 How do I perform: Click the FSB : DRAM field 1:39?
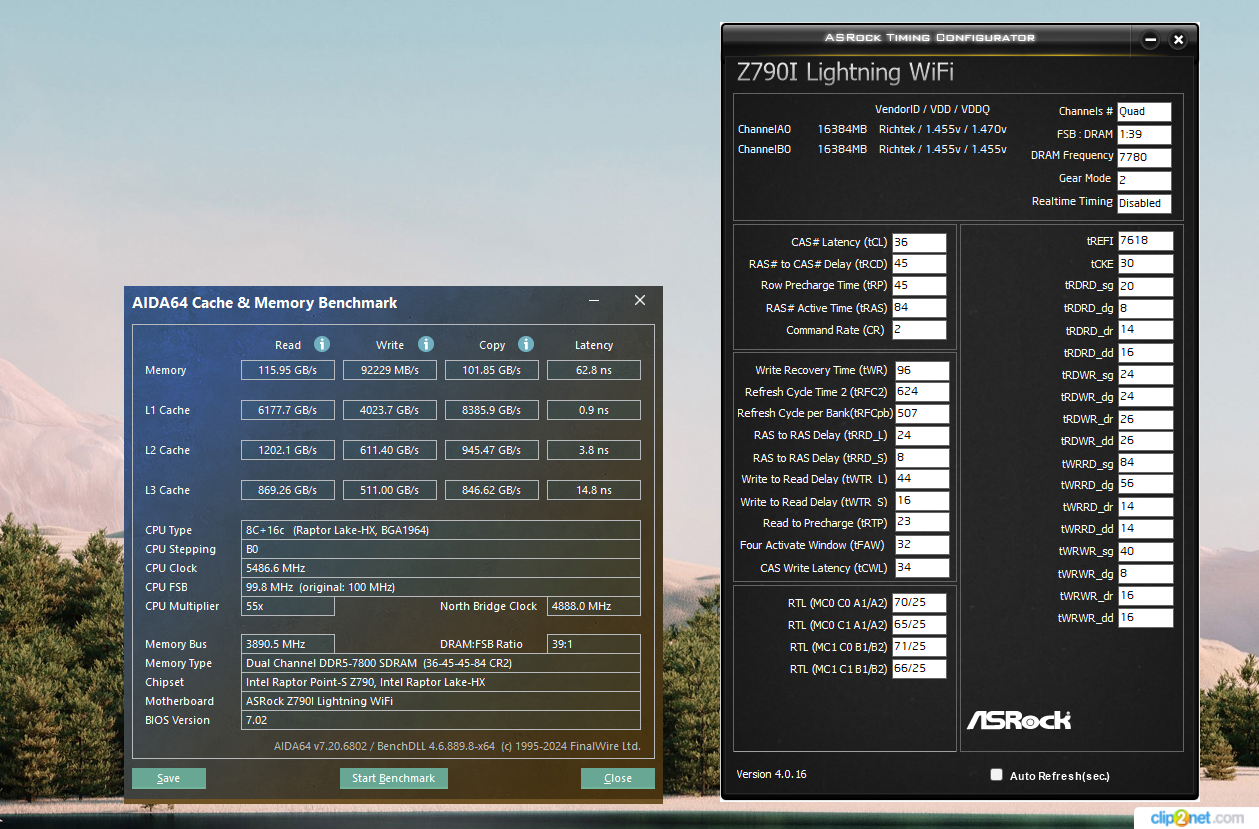(x=1144, y=134)
